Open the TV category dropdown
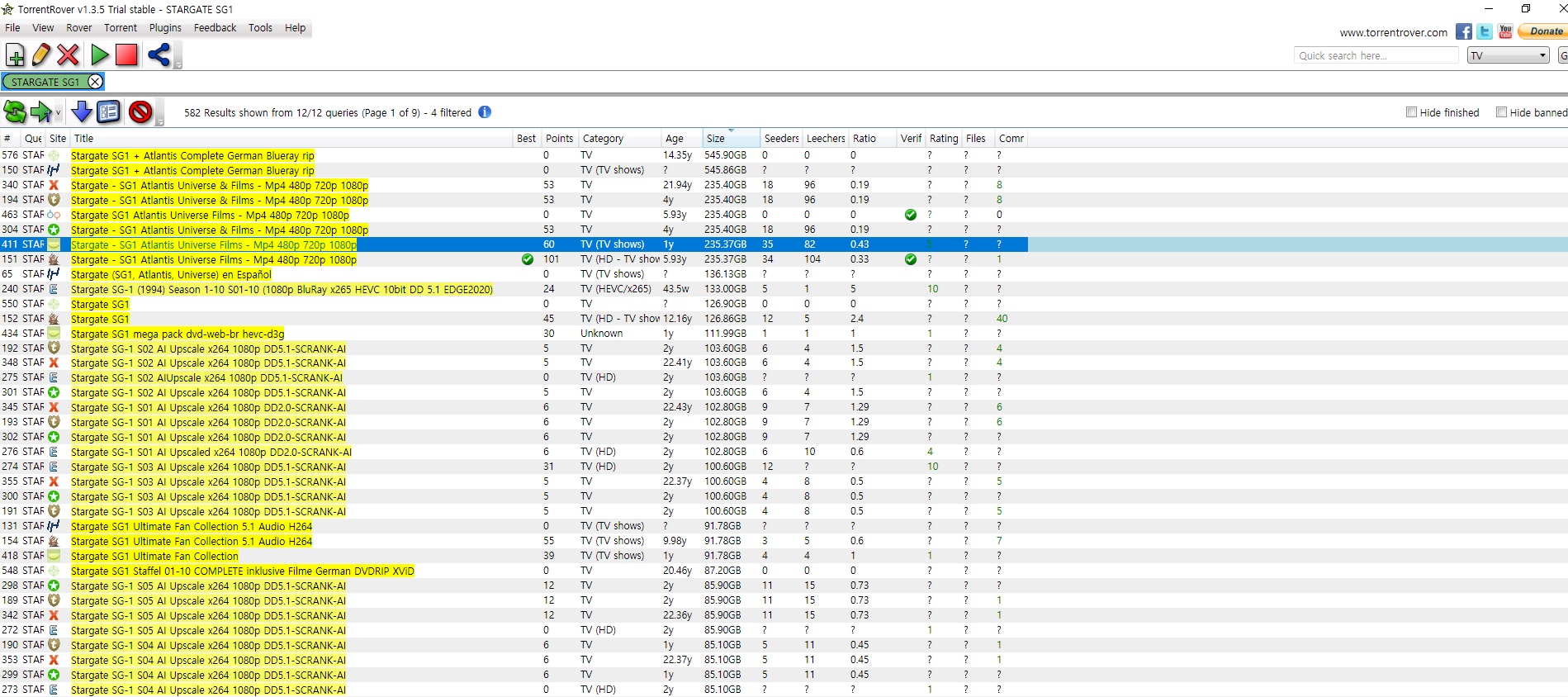Image resolution: width=1568 pixels, height=697 pixels. (x=1508, y=55)
